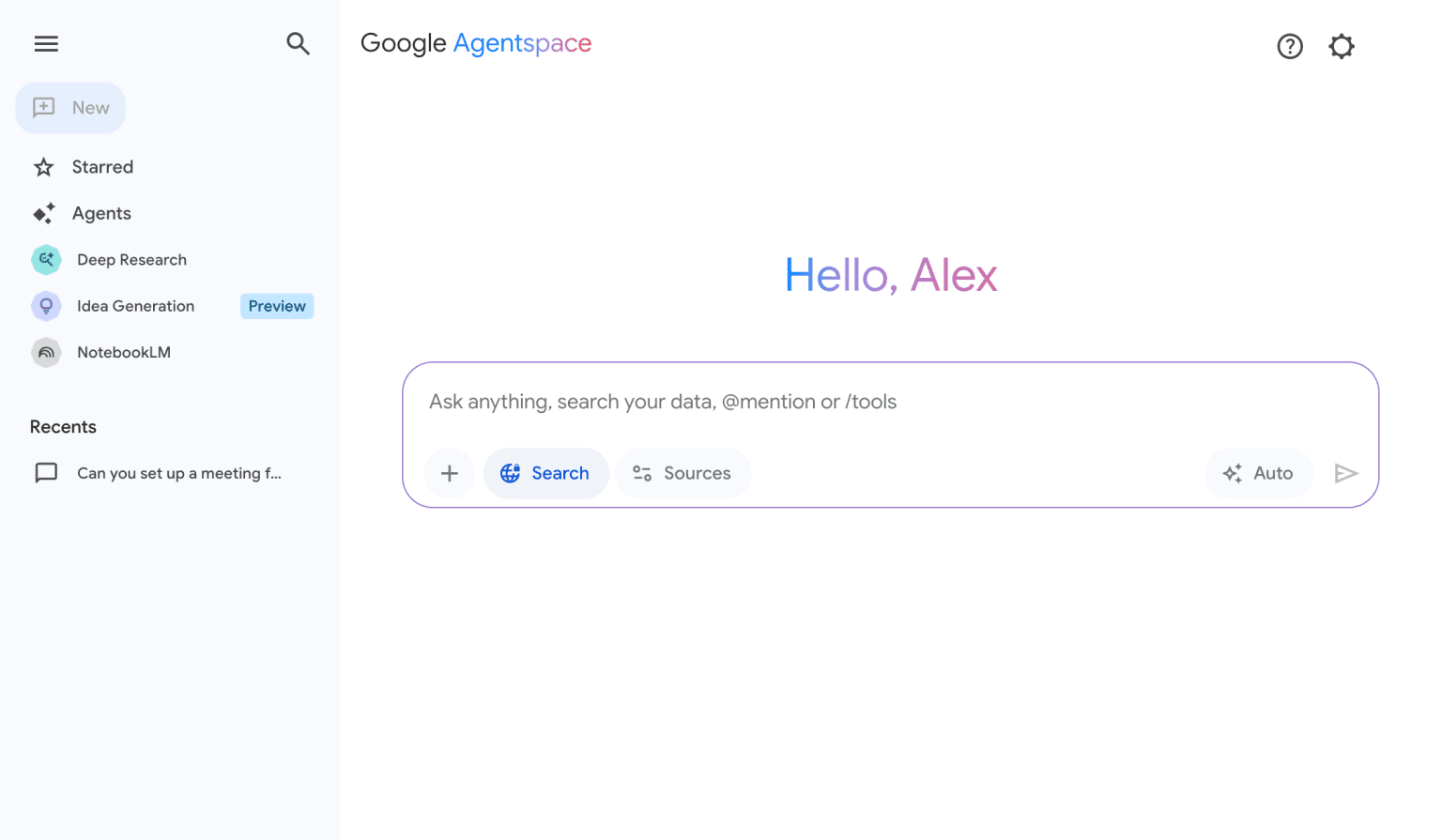This screenshot has height=840, width=1442.
Task: Open the hamburger navigation menu
Action: (46, 44)
